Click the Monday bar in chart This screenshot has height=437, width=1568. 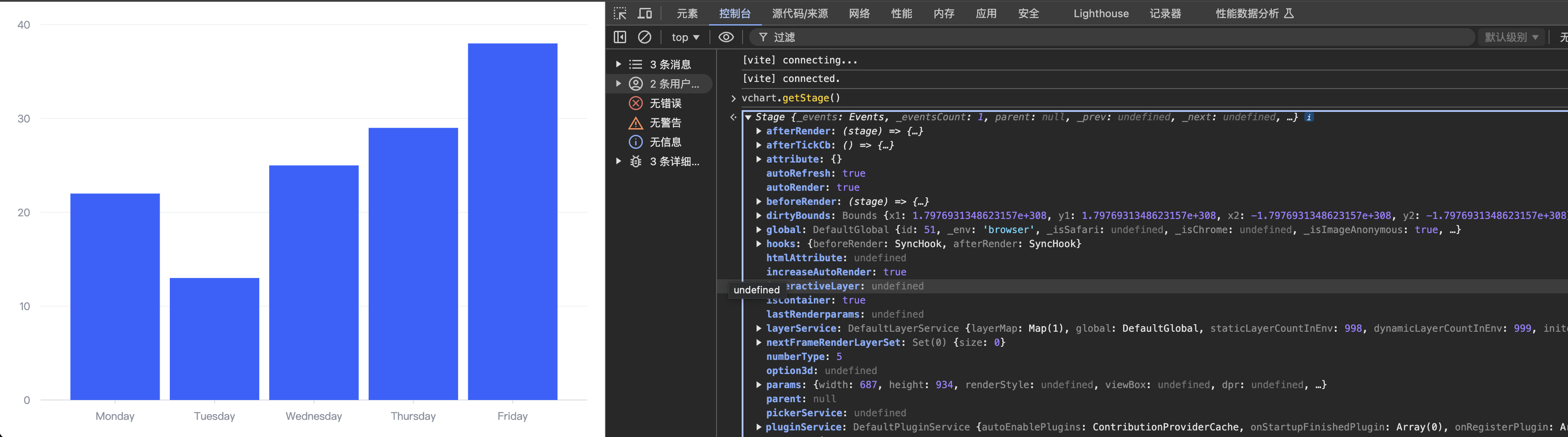(115, 296)
